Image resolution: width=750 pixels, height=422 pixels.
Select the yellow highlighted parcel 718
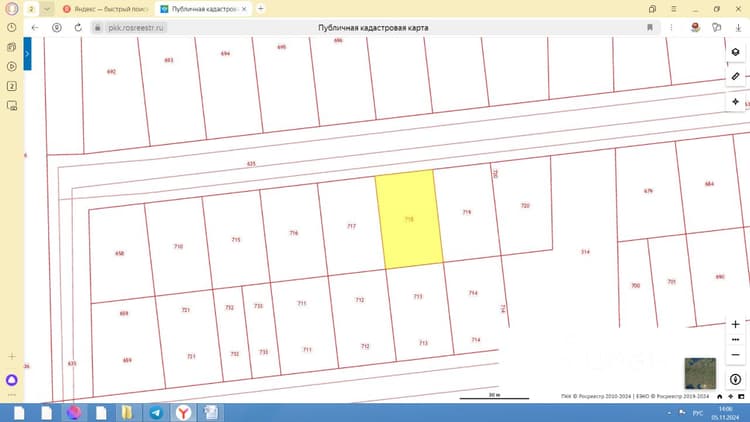(x=409, y=220)
